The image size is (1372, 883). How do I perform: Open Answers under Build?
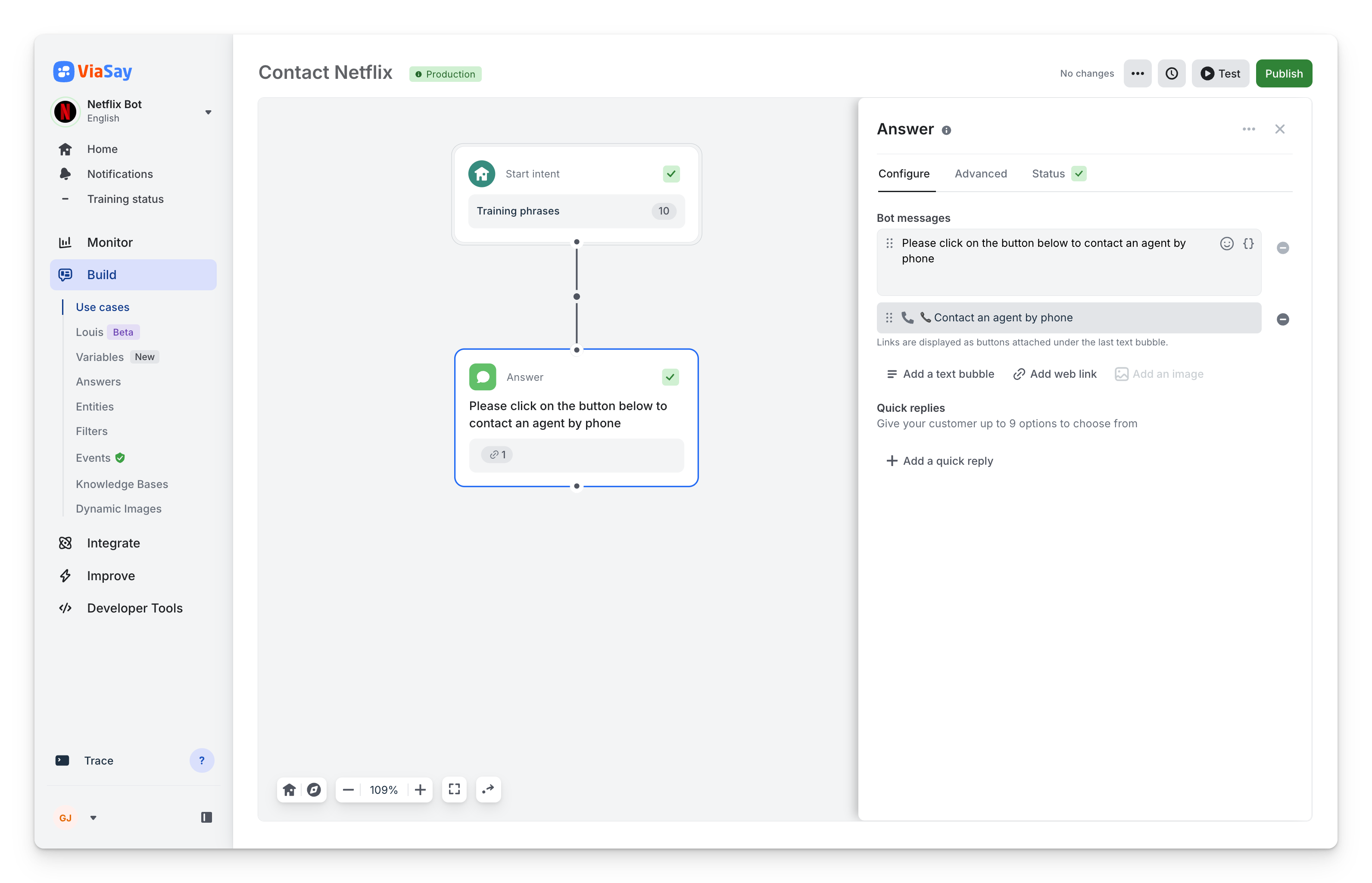pyautogui.click(x=98, y=381)
